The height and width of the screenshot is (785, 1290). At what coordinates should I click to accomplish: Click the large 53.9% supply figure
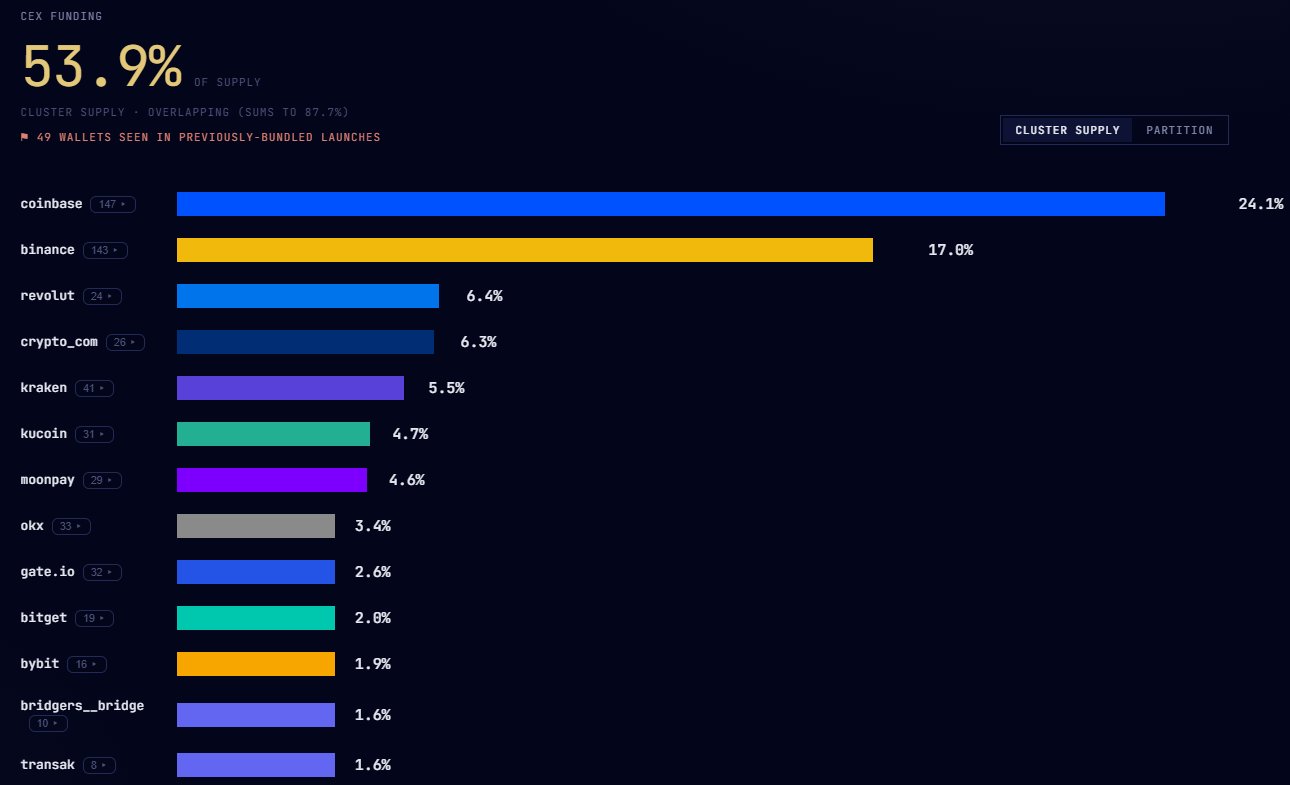[102, 67]
